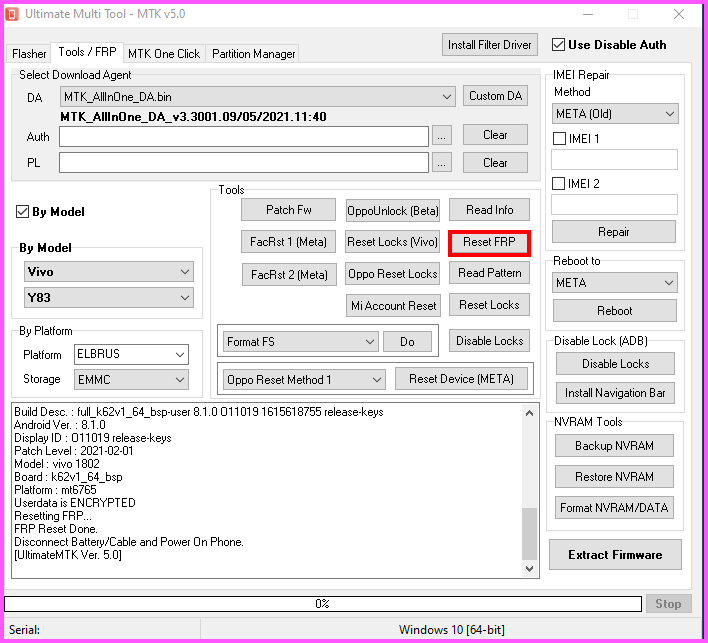Click the Restore NVRAM button
The height and width of the screenshot is (643, 708).
click(614, 477)
